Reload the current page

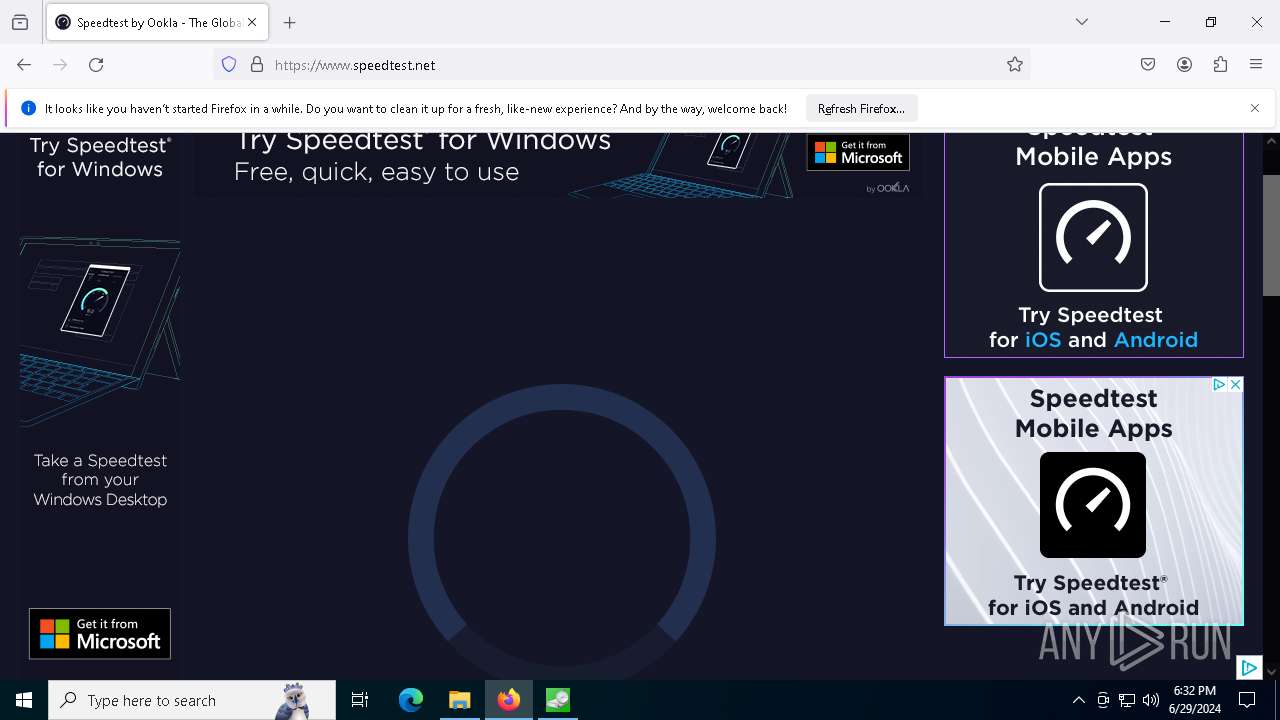pos(96,65)
